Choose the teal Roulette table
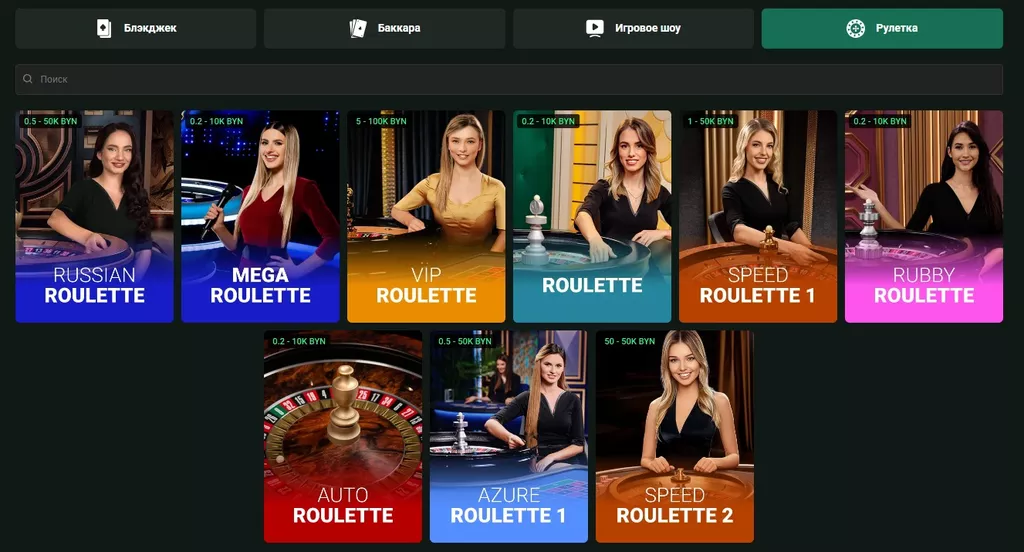 click(x=592, y=216)
